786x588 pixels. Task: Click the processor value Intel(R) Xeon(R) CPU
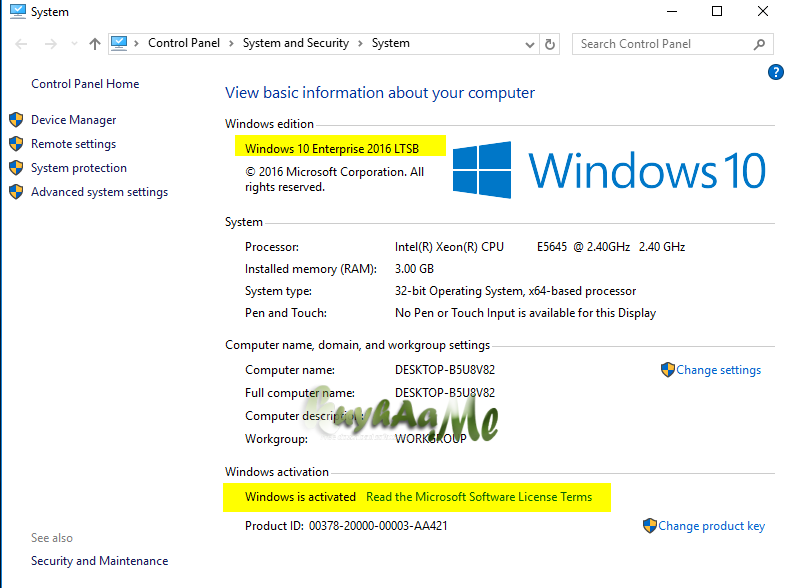click(x=449, y=247)
